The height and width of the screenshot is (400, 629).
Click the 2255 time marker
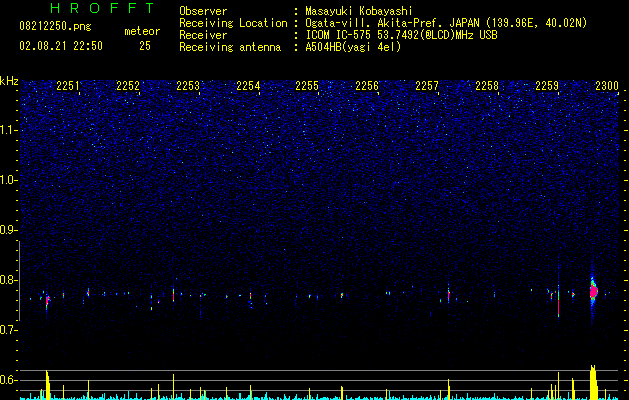[x=307, y=85]
